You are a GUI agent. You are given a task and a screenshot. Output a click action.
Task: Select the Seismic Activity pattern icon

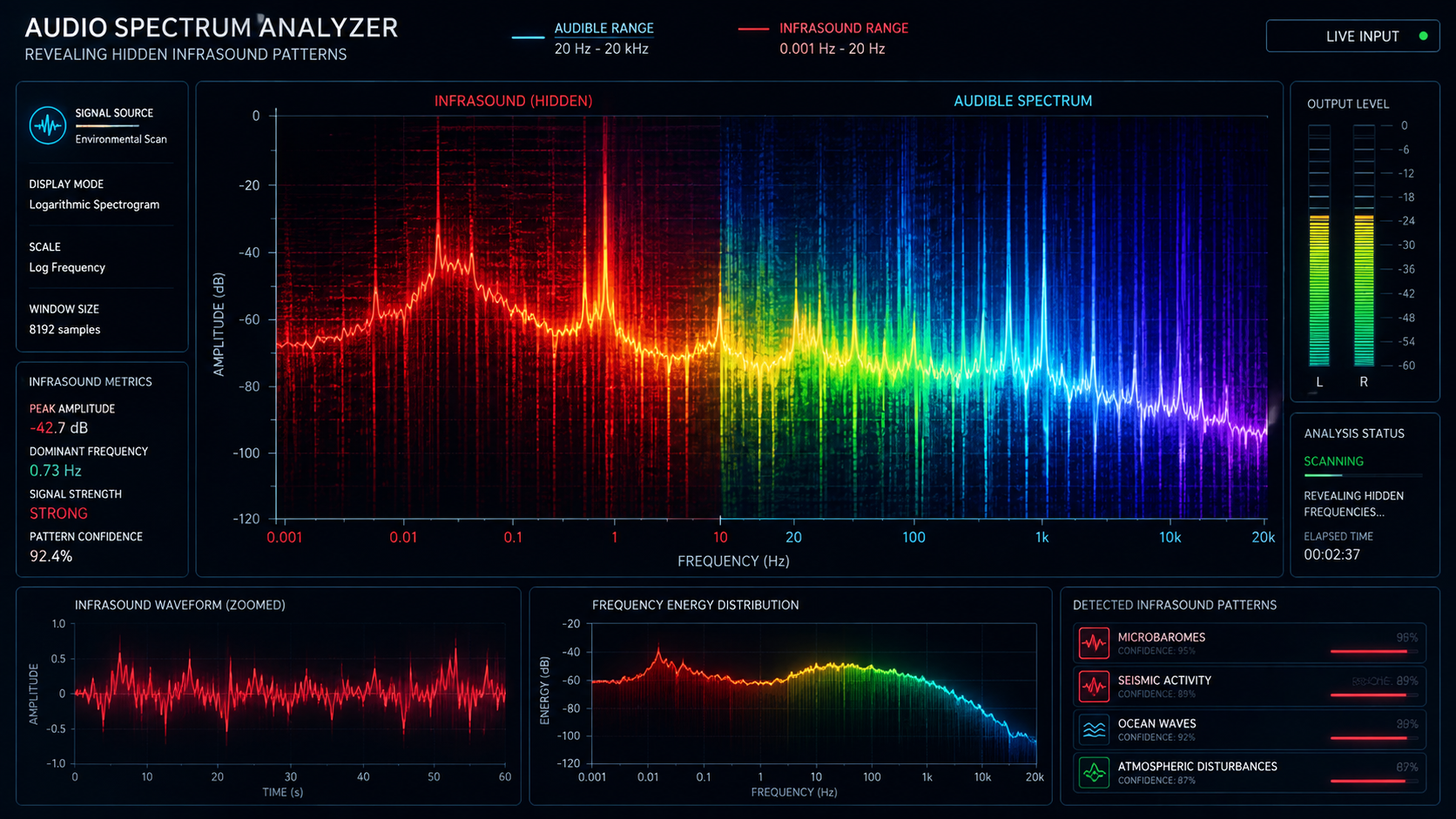coord(1094,686)
